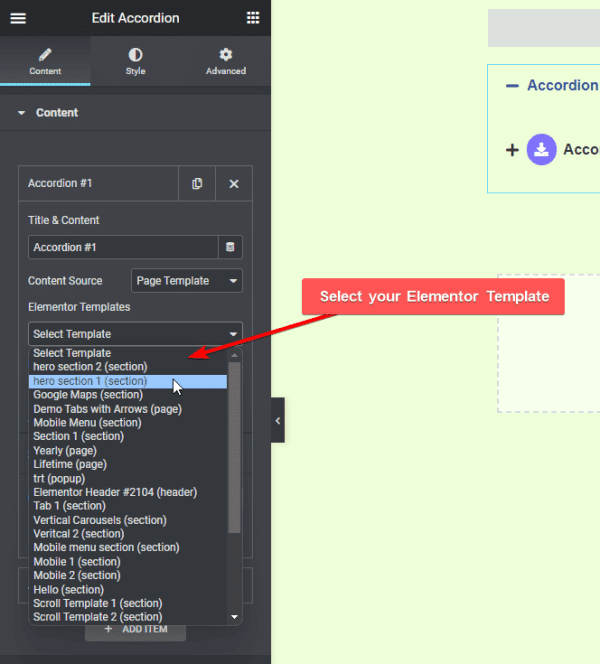This screenshot has width=600, height=664.
Task: Click the plus icon on second accordion
Action: 512,149
